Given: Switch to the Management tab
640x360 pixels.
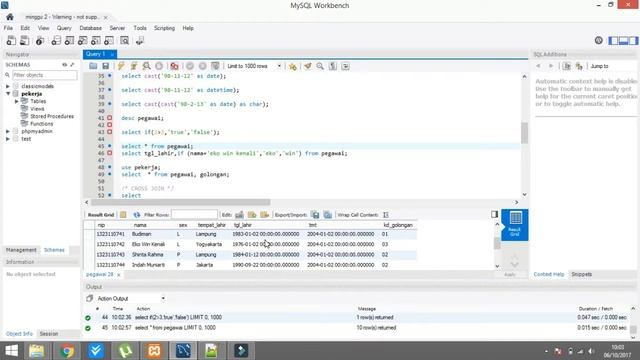Looking at the screenshot, I should [21, 250].
